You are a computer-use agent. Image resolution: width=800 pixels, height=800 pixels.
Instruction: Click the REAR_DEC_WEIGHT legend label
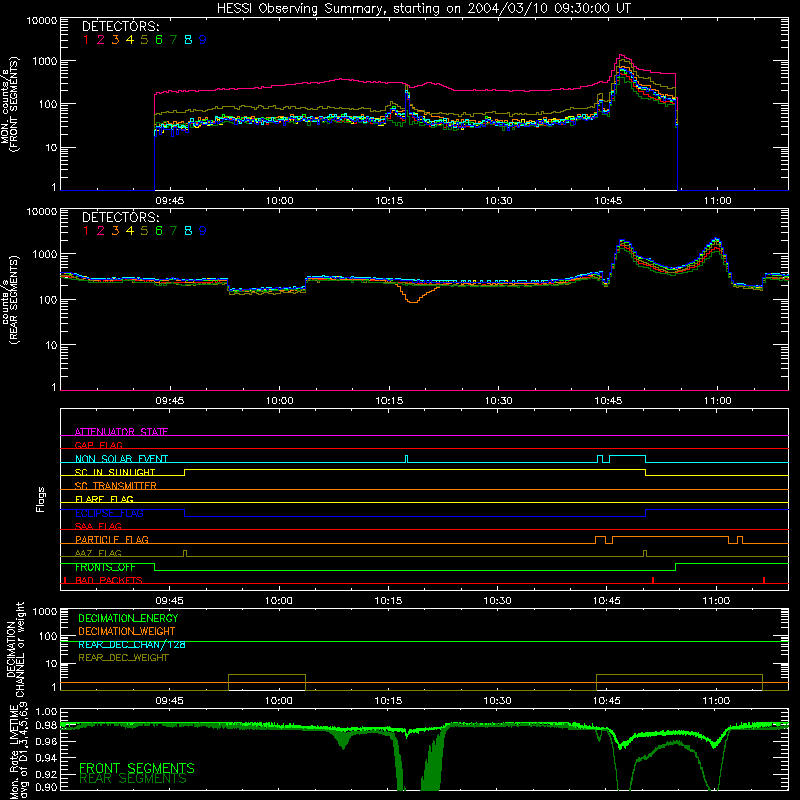click(x=123, y=658)
